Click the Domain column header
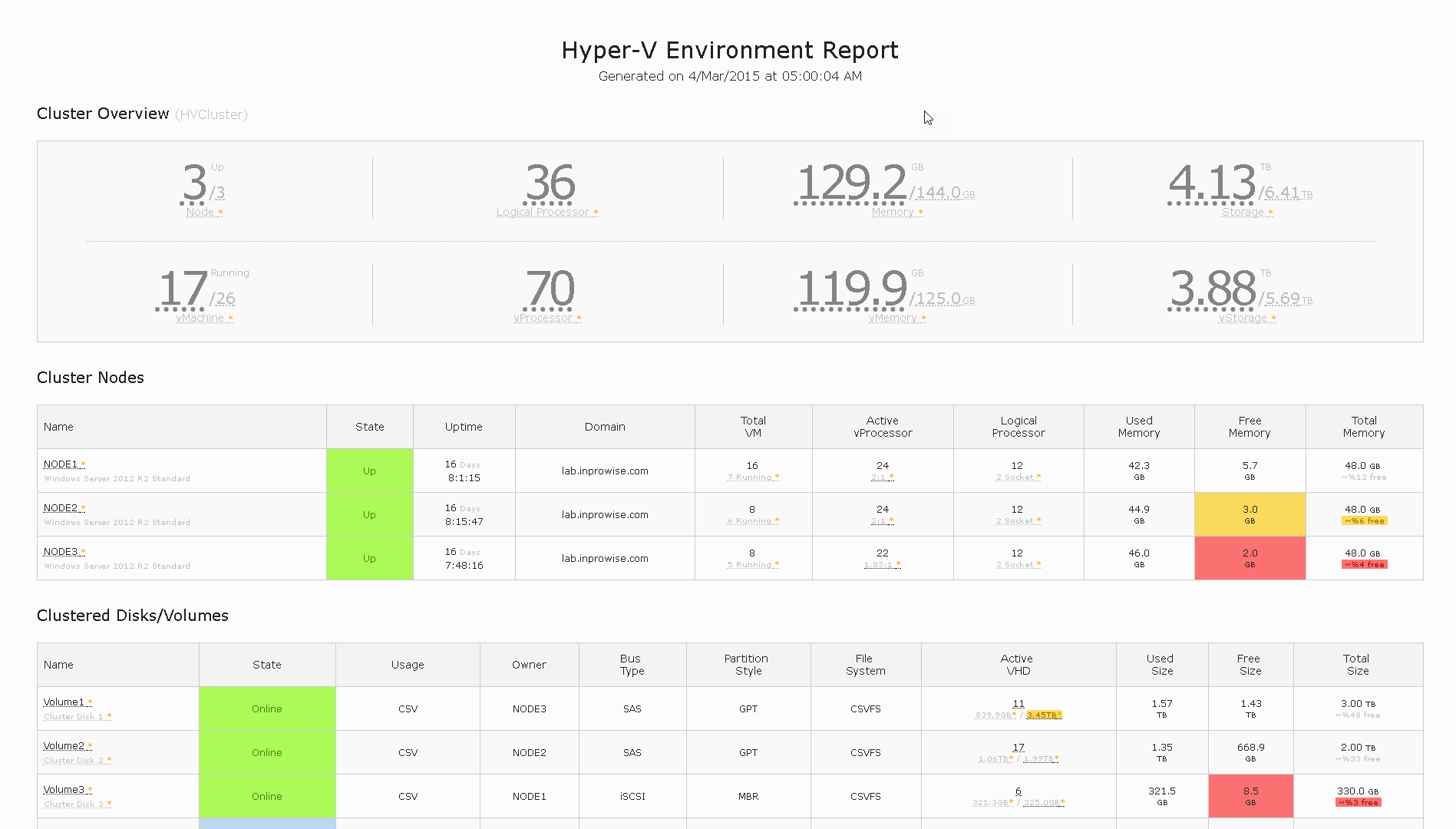Image resolution: width=1456 pixels, height=829 pixels. [x=605, y=427]
